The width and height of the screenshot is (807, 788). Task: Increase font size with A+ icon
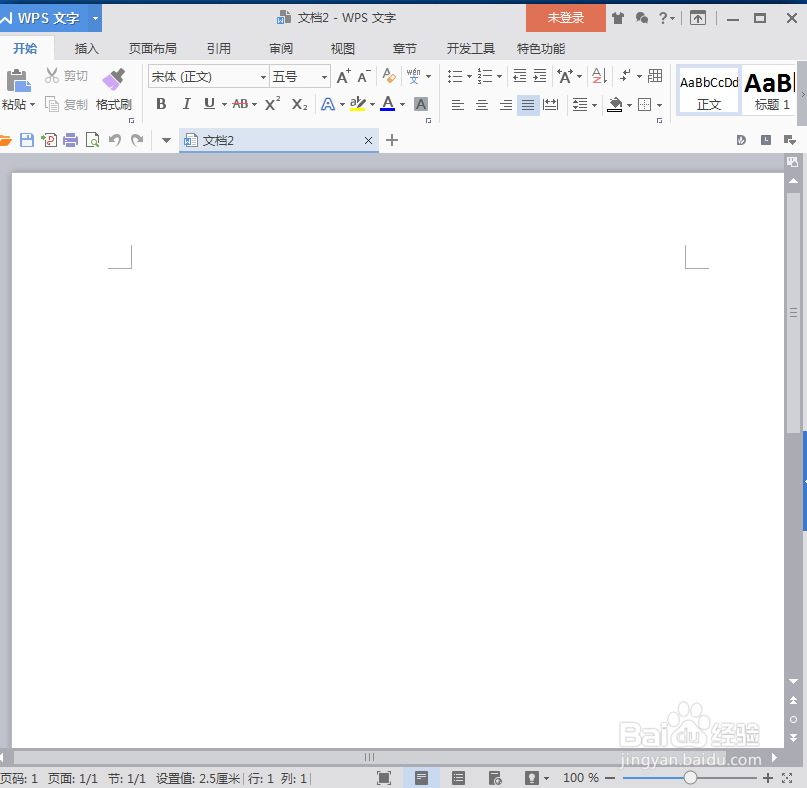343,77
